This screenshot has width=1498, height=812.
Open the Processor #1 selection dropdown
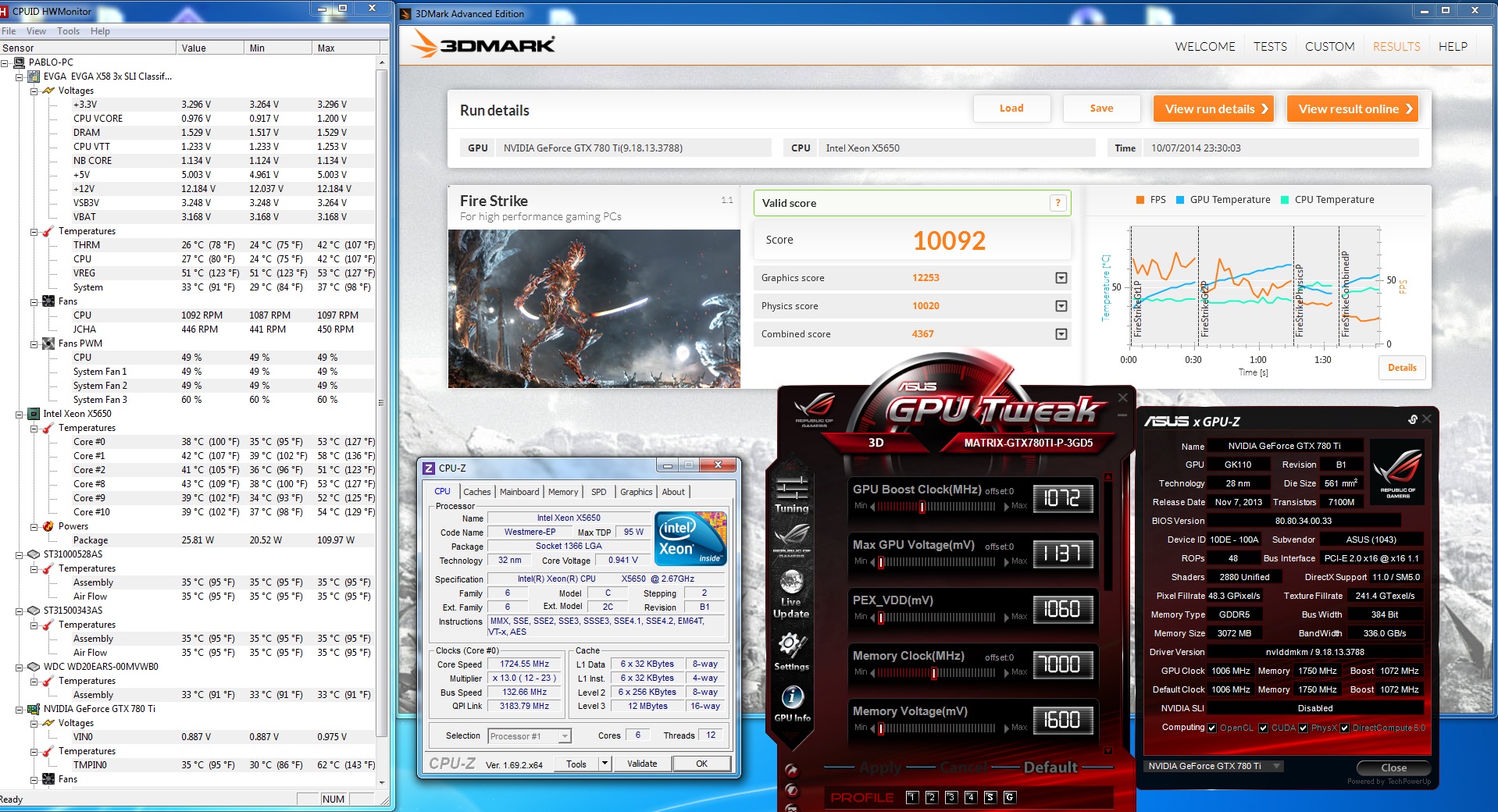coord(565,736)
